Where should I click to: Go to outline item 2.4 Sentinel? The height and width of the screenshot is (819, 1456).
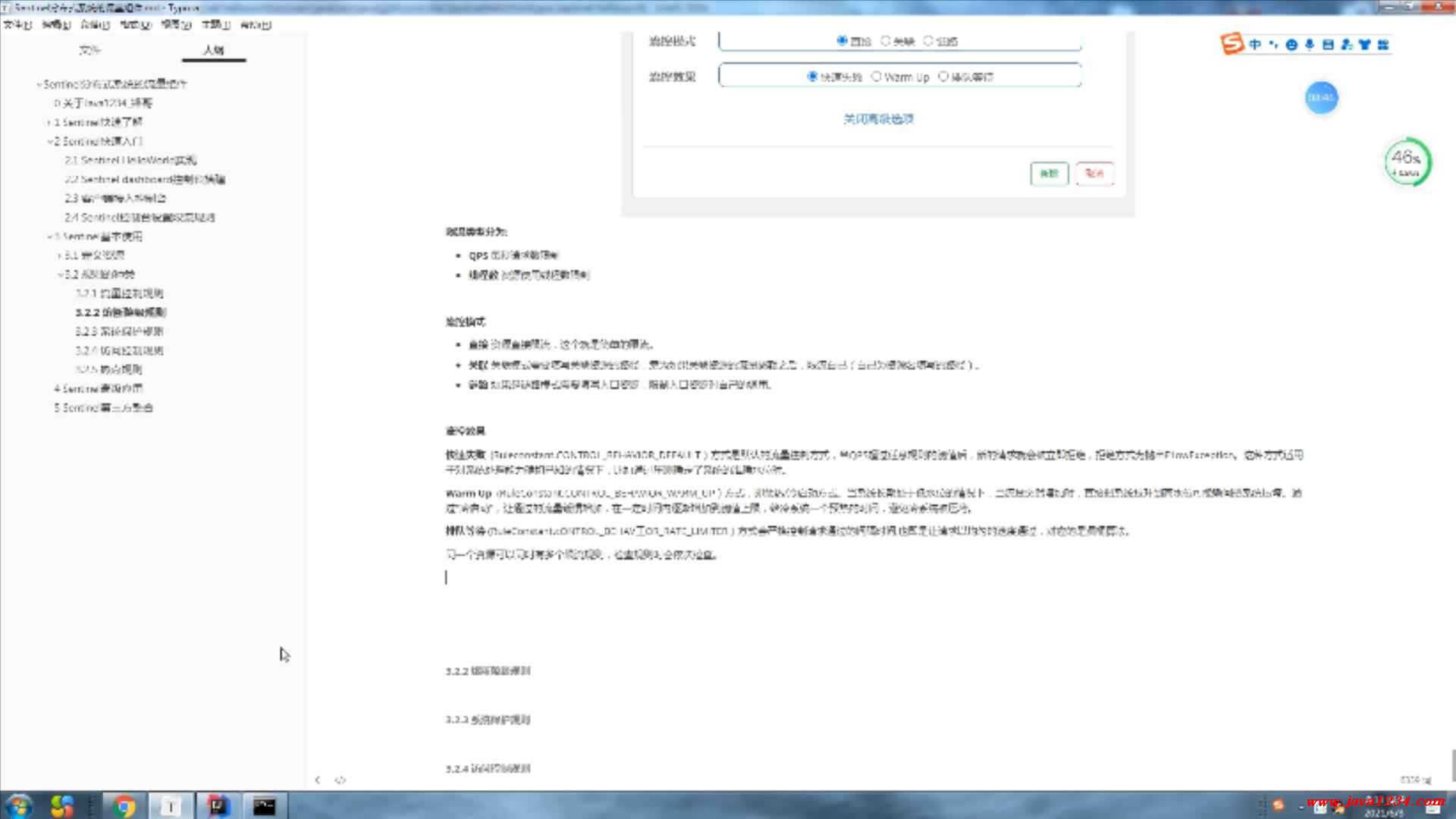tap(140, 218)
